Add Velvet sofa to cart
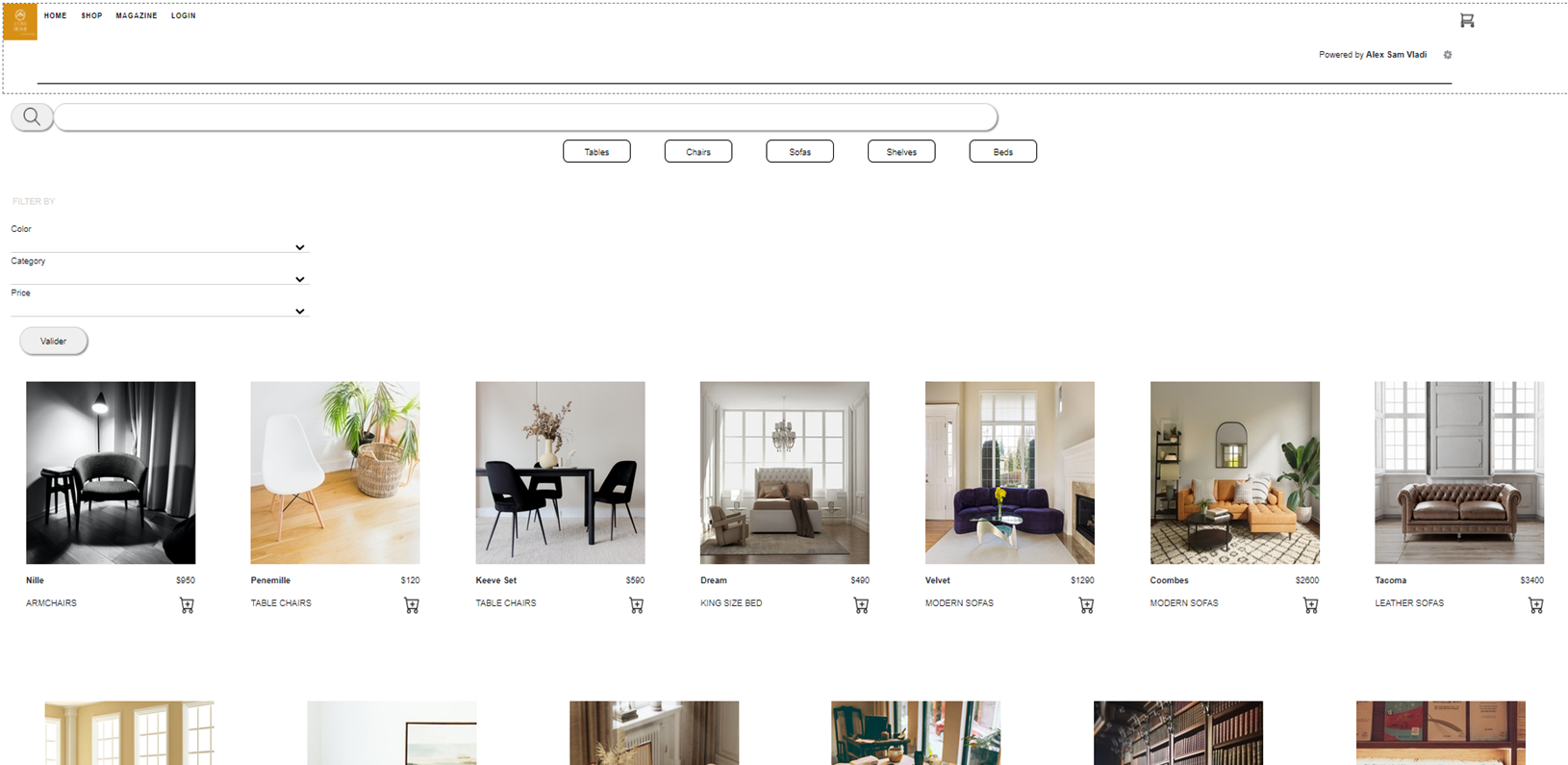The width and height of the screenshot is (1568, 765). click(x=1086, y=605)
